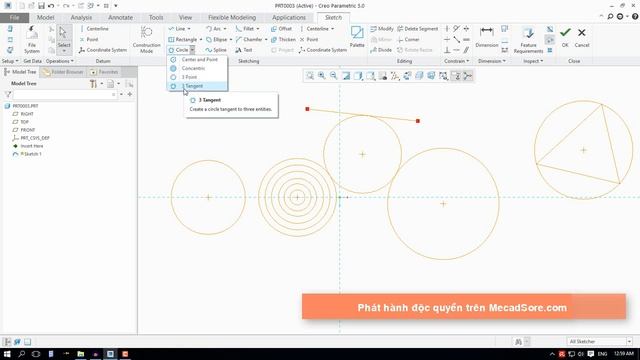The width and height of the screenshot is (640, 360).
Task: Open the Line tool dropdown arrow
Action: (x=189, y=29)
